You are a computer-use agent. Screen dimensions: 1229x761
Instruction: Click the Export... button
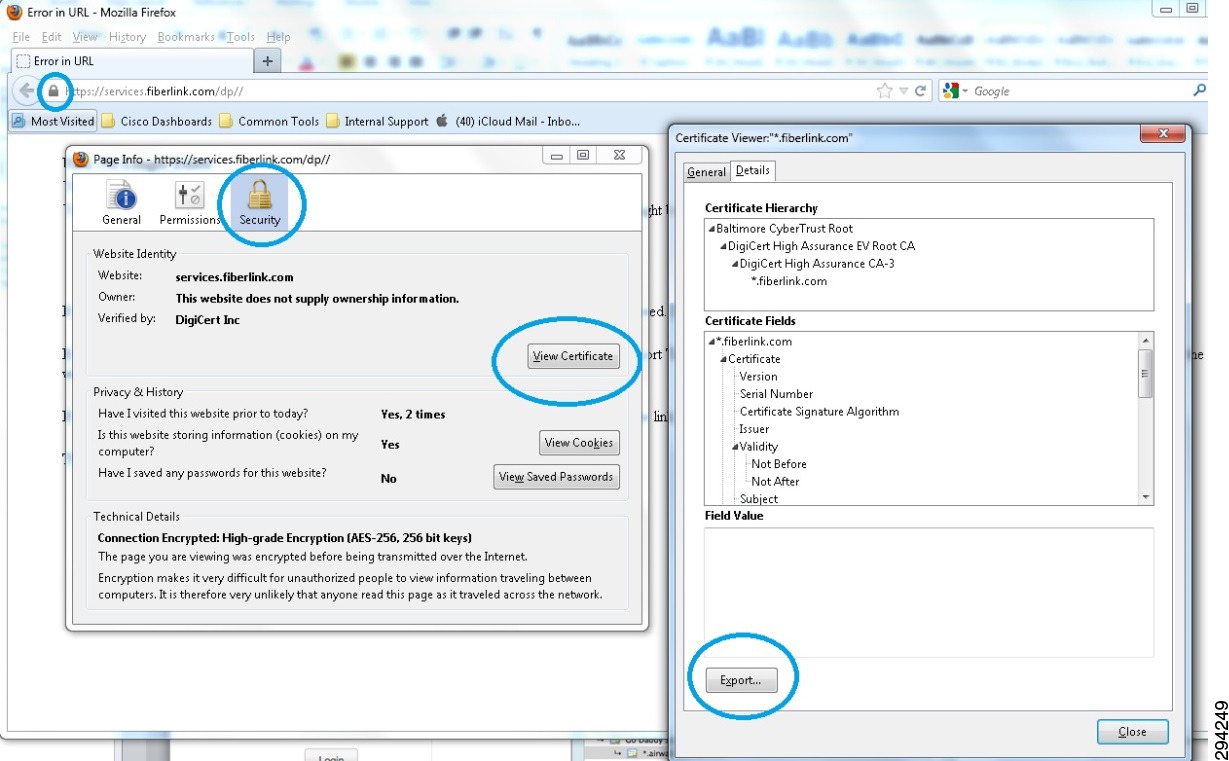tap(741, 680)
